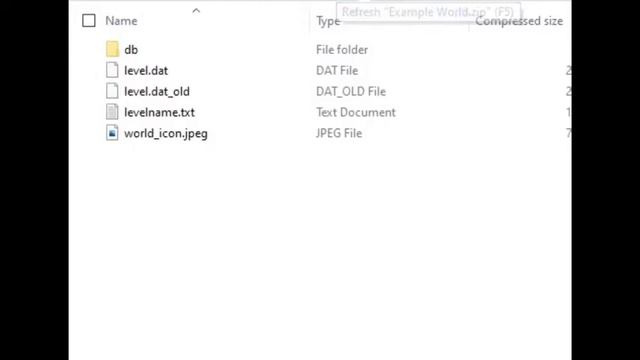The height and width of the screenshot is (360, 640).
Task: Click the world_icon.jpeg file name
Action: (x=166, y=133)
